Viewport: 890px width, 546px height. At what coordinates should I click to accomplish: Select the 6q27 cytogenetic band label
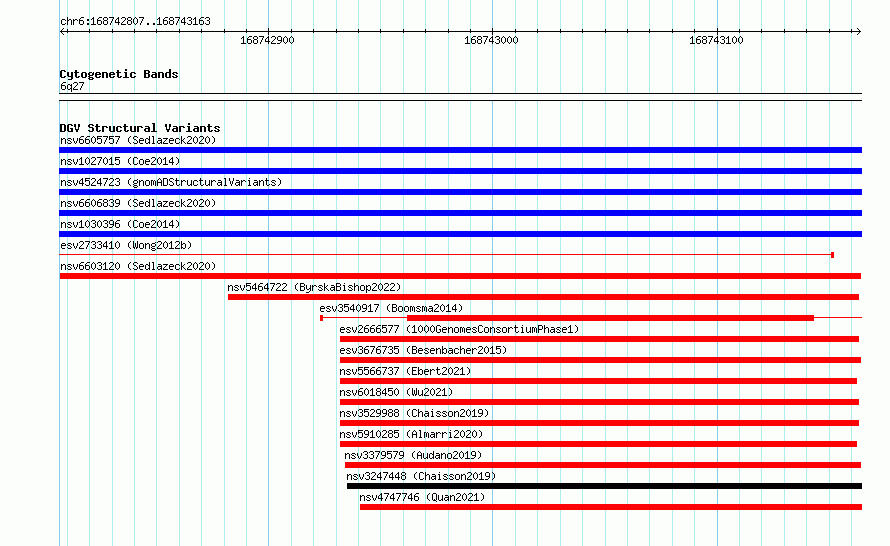(72, 86)
